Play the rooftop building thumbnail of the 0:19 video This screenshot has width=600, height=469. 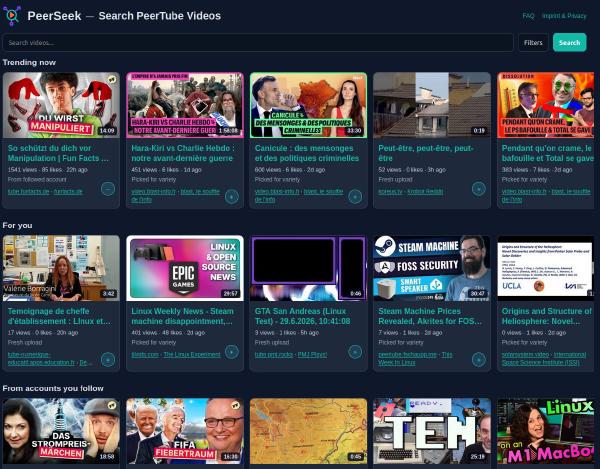coord(432,105)
